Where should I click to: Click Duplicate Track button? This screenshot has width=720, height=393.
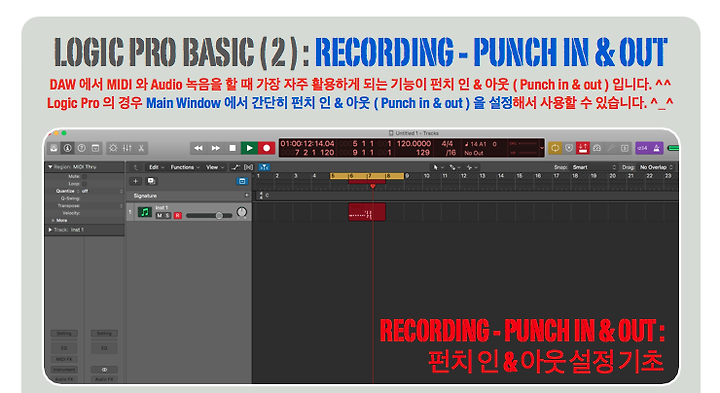(151, 181)
